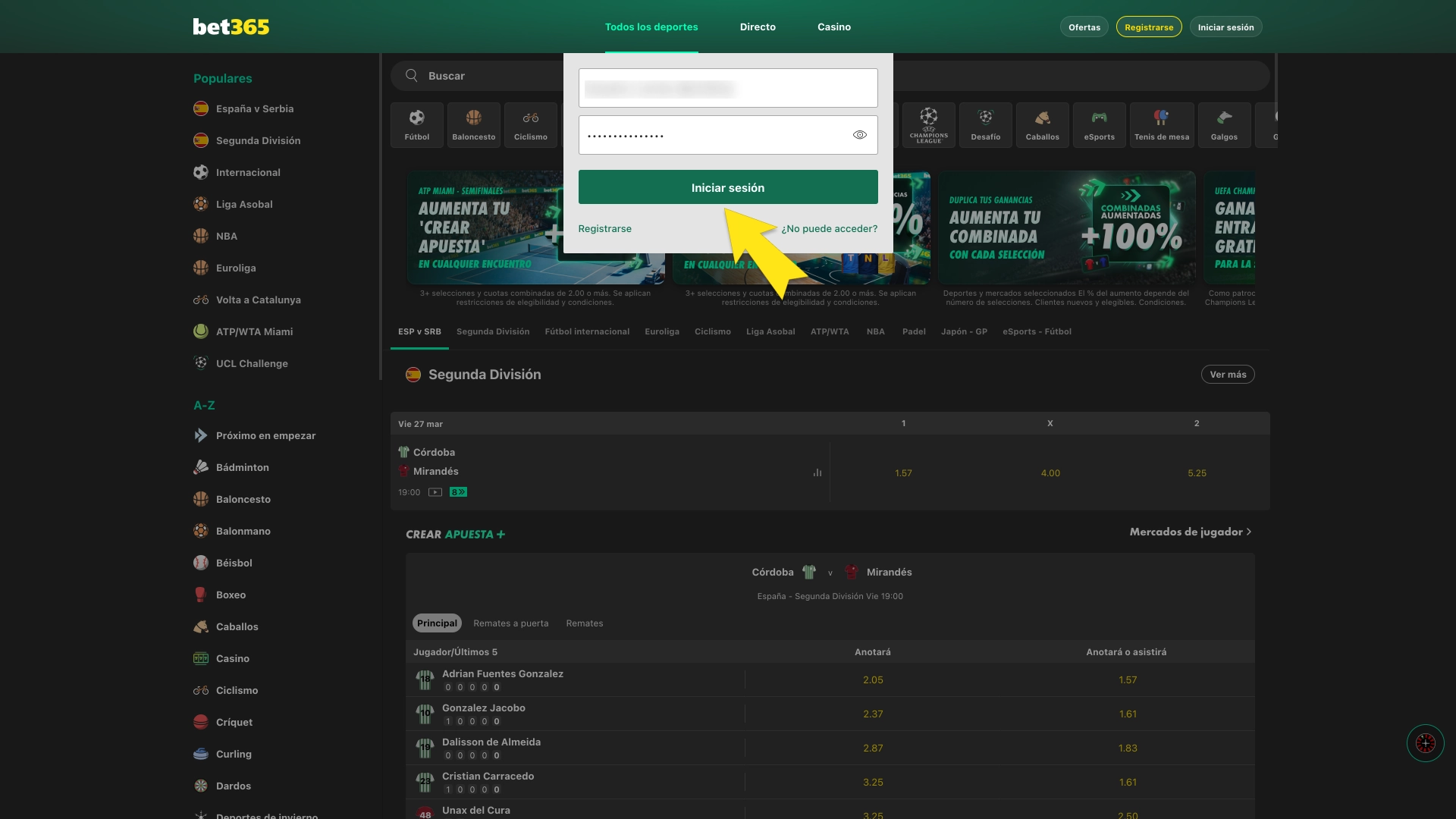Select the Caballos horse racing icon
1456x819 pixels.
click(1042, 124)
